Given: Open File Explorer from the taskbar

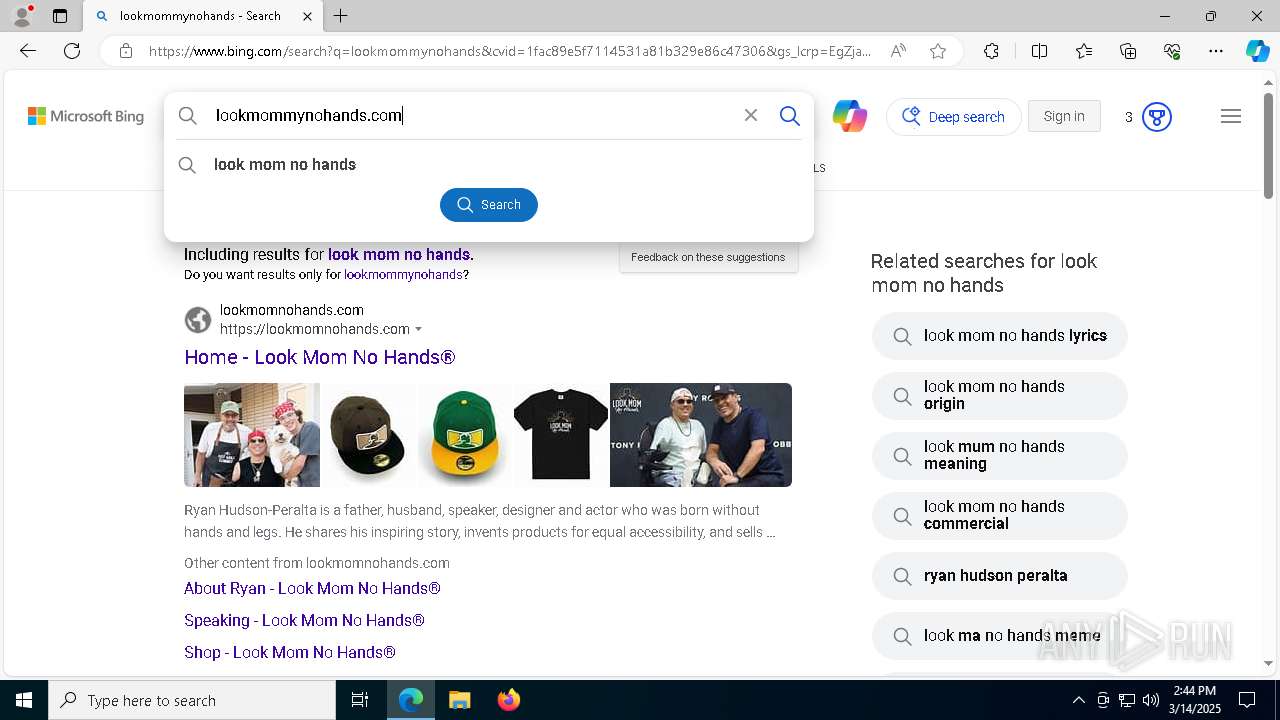Looking at the screenshot, I should 459,700.
